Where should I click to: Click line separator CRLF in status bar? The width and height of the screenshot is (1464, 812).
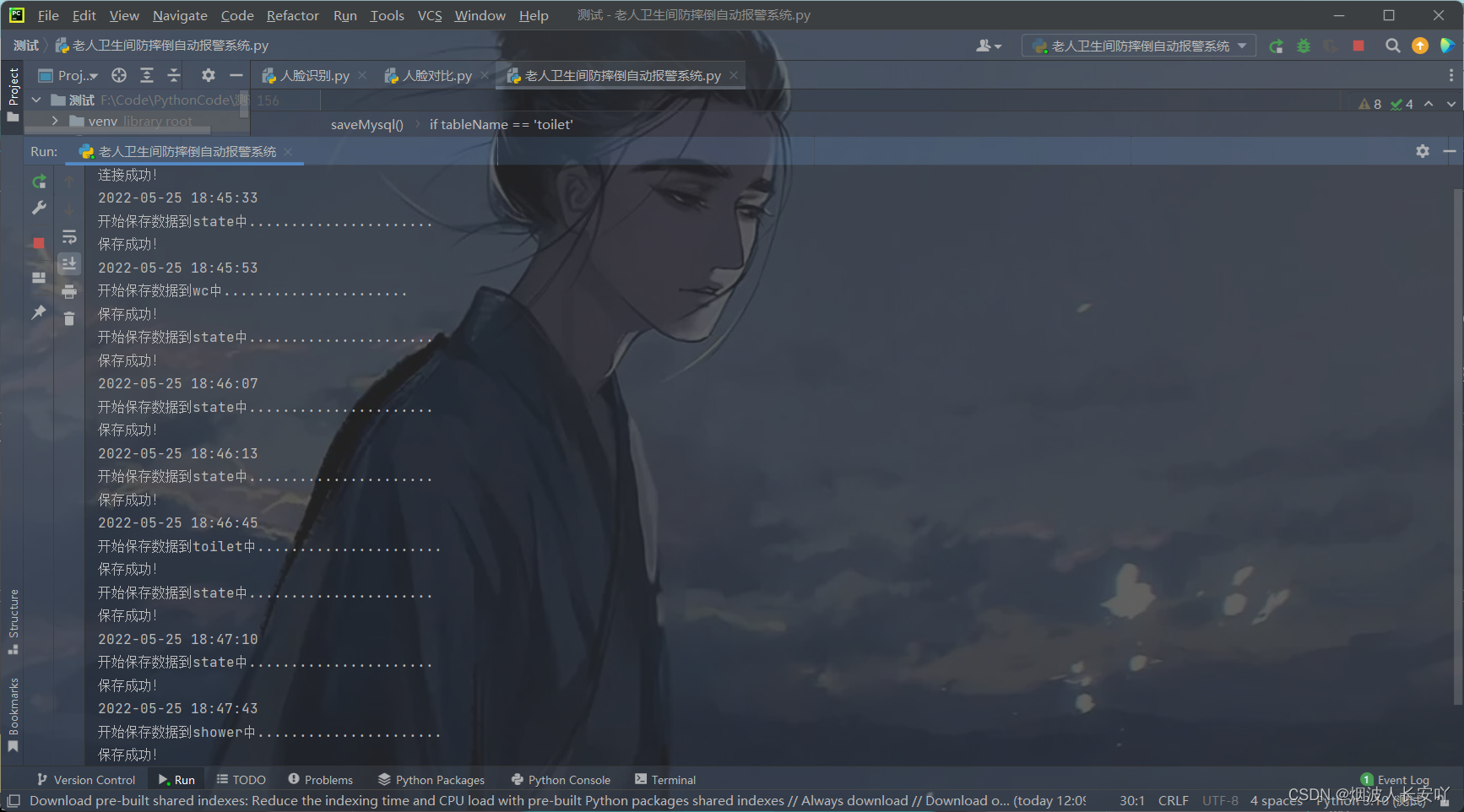click(1173, 800)
